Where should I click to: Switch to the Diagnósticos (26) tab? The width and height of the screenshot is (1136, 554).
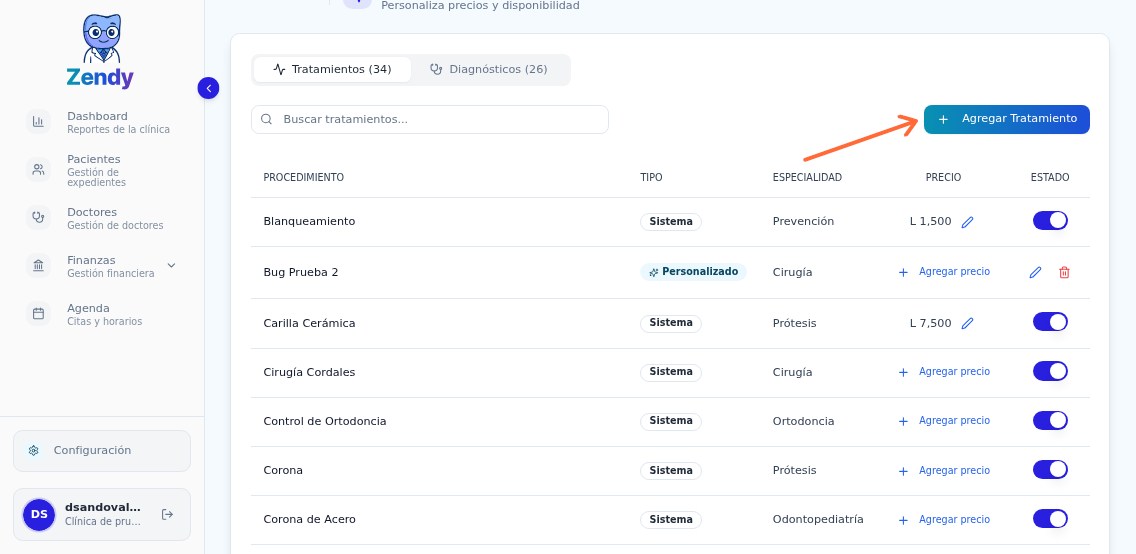(489, 70)
